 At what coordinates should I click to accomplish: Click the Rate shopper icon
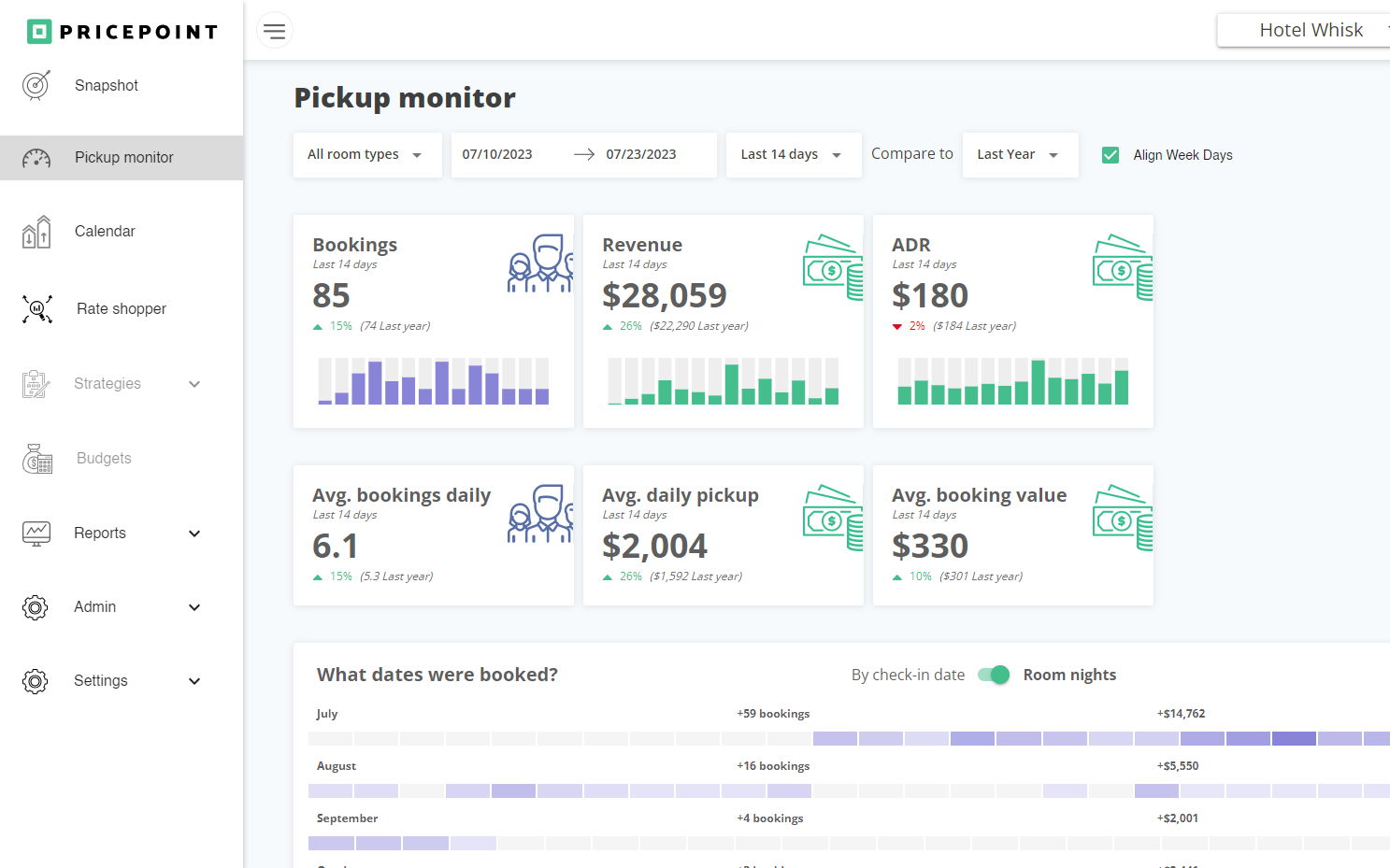point(36,308)
